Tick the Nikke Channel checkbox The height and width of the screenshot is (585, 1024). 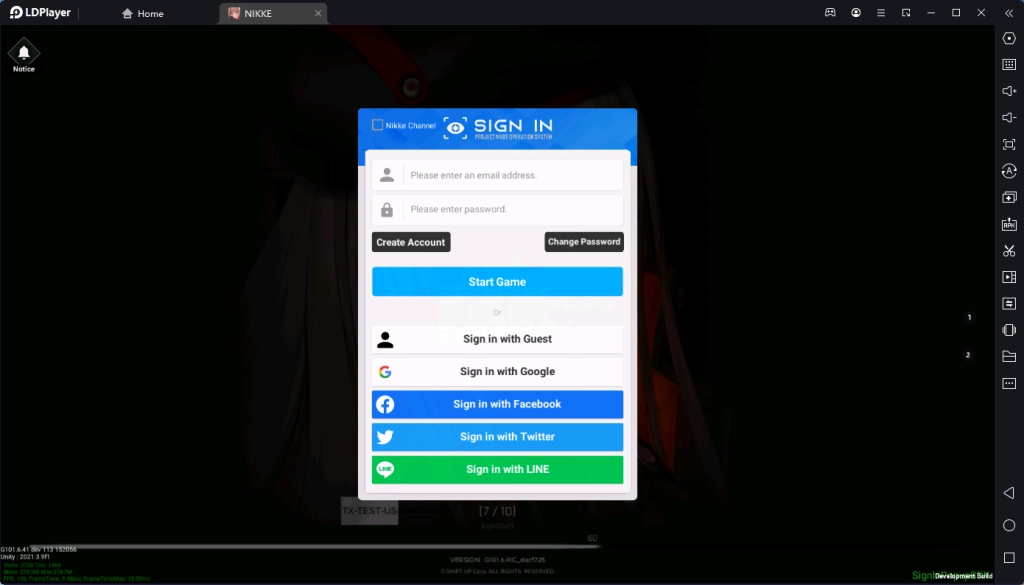pos(377,125)
